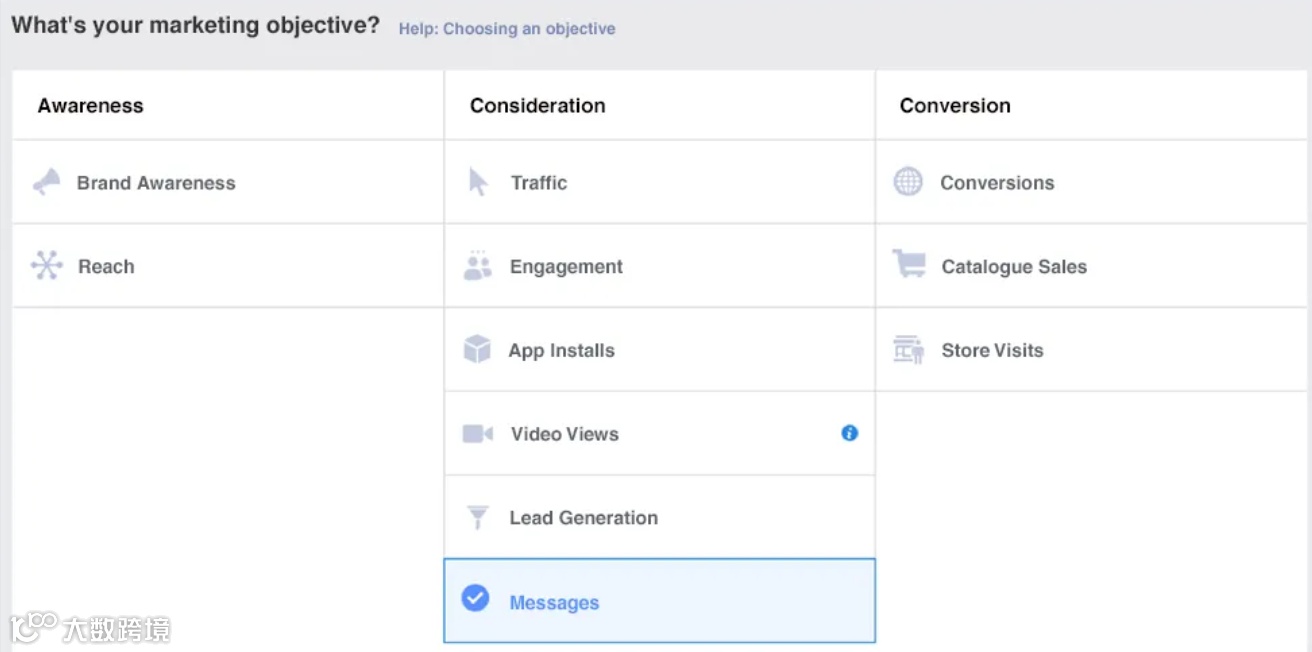Click the Video Views camera icon
This screenshot has height=652, width=1312.
point(478,434)
